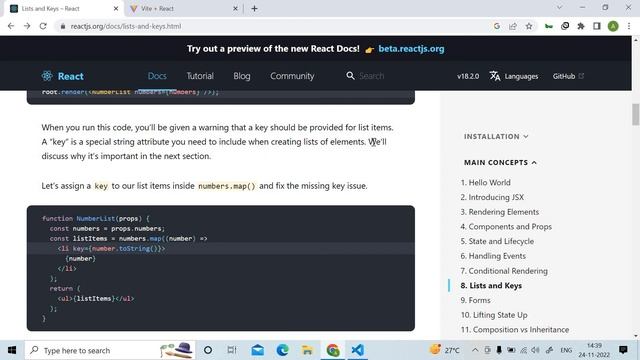Open the Blog navigation item
This screenshot has width=640, height=360.
click(242, 76)
